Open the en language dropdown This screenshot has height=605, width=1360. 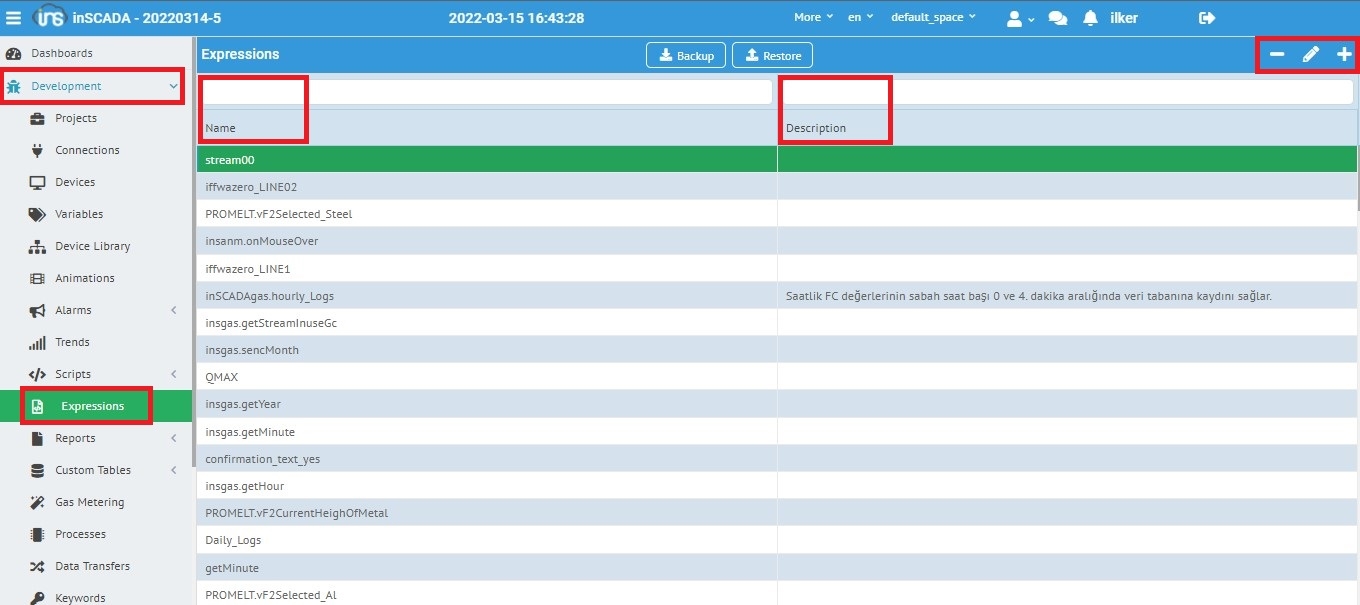(x=860, y=17)
